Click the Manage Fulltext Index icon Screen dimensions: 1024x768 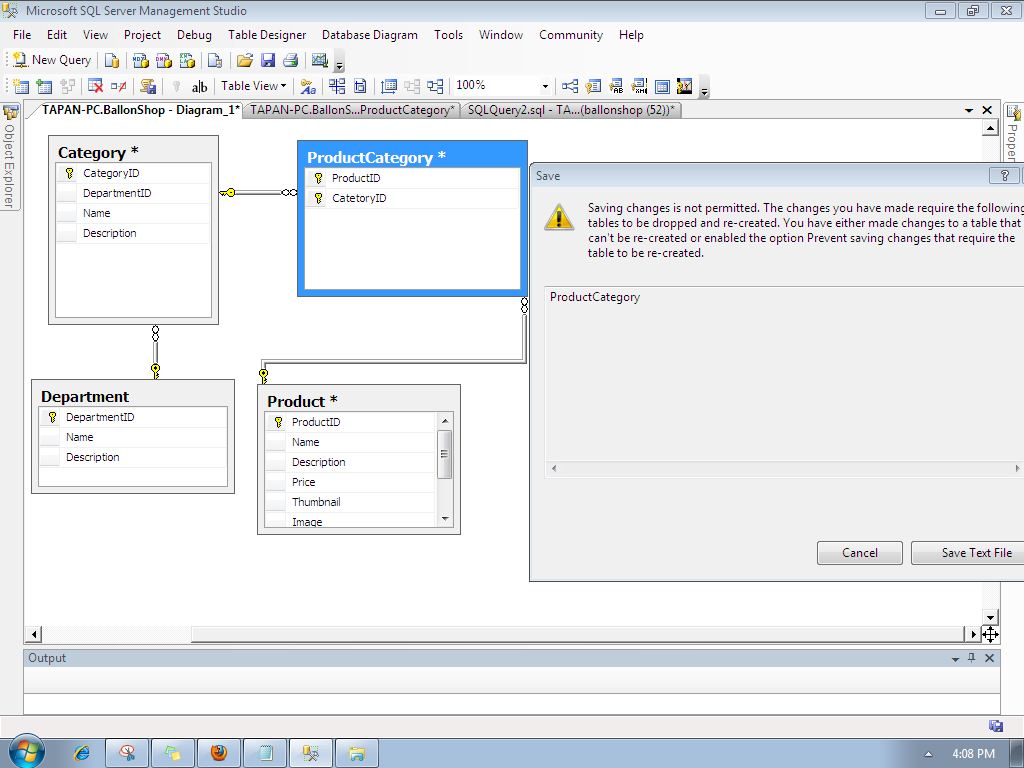616,86
